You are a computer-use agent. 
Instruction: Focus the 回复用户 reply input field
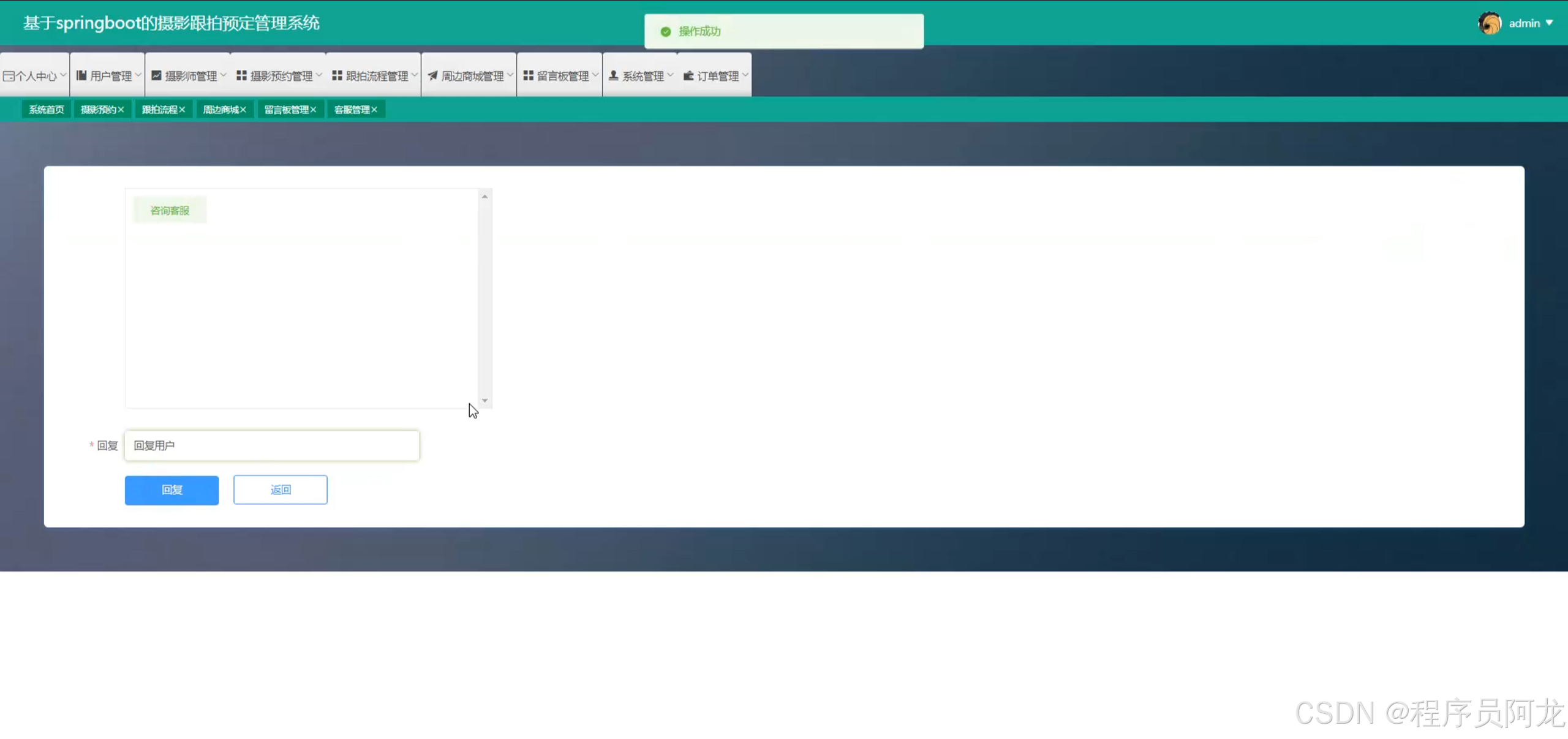[272, 445]
